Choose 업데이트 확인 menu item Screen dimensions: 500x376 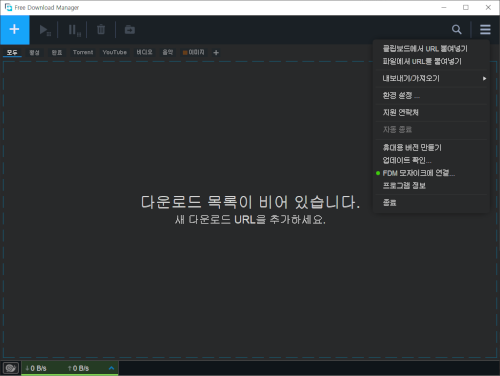pyautogui.click(x=431, y=160)
